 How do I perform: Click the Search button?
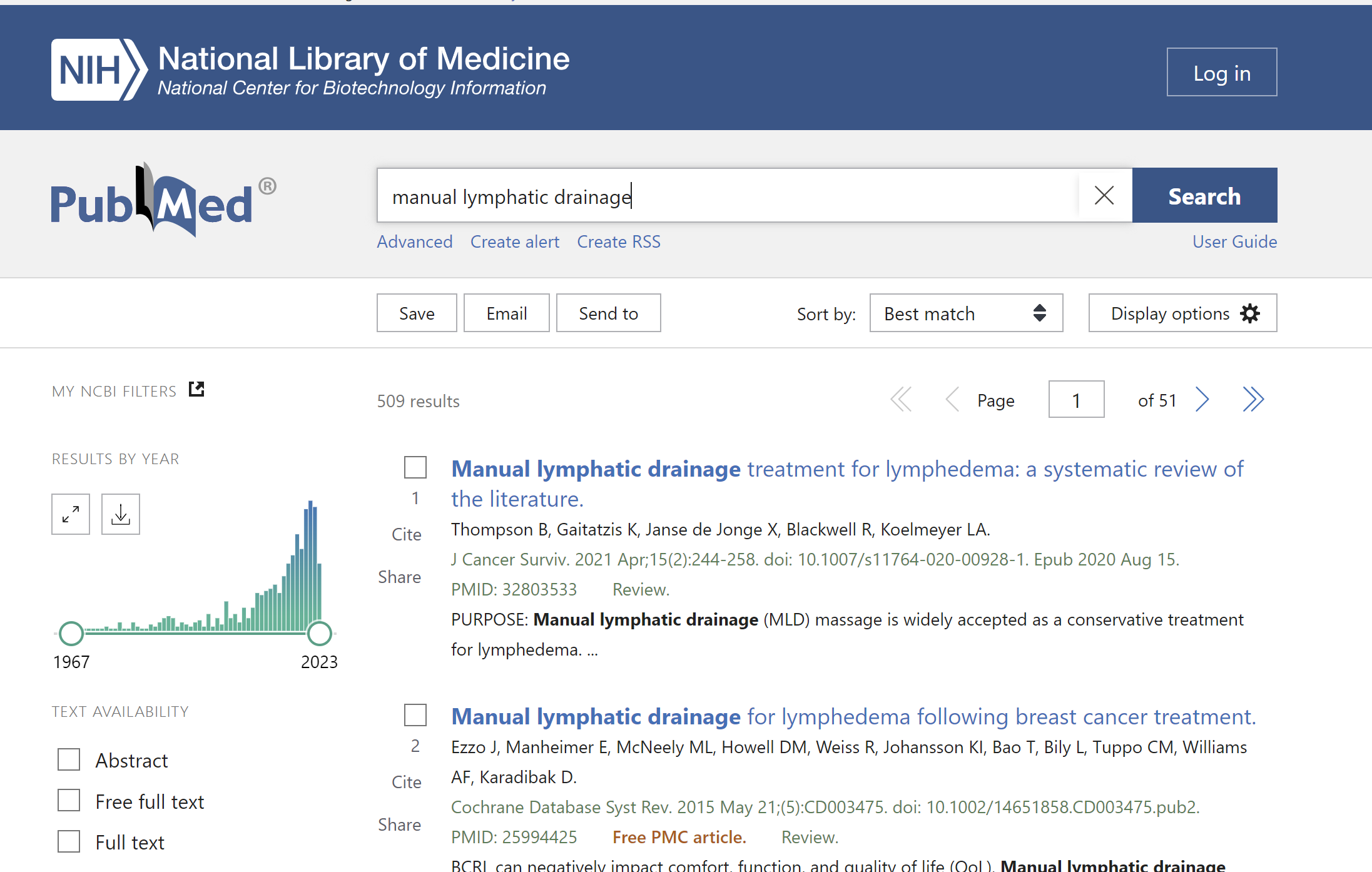coord(1204,195)
